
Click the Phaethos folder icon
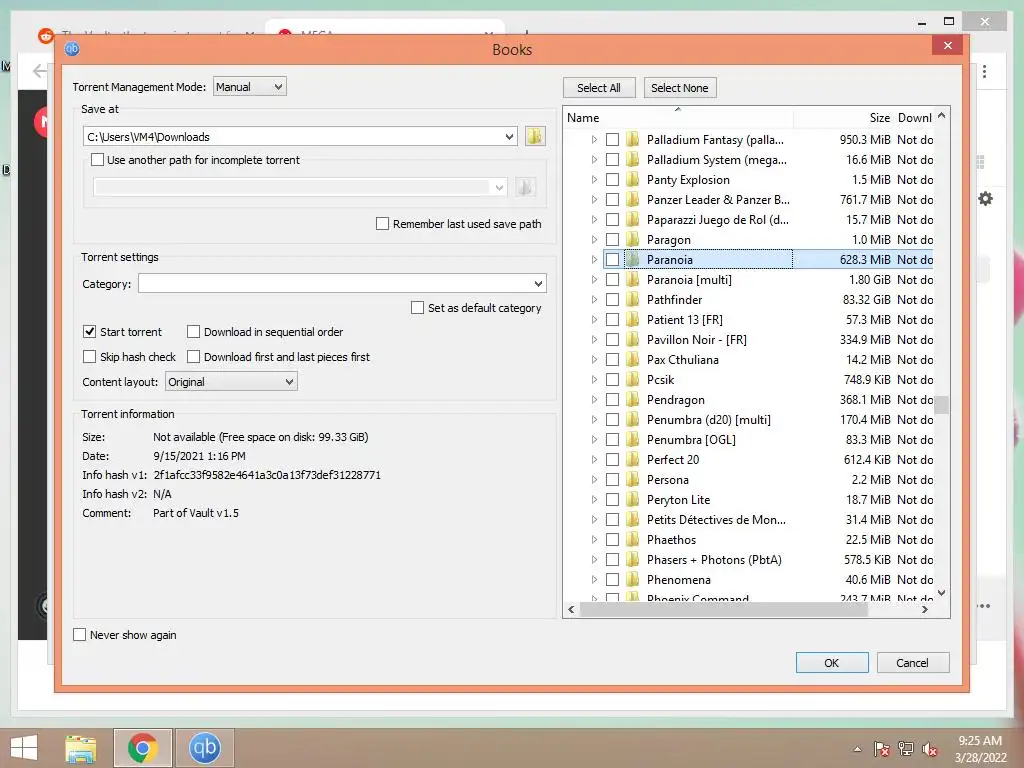[632, 540]
